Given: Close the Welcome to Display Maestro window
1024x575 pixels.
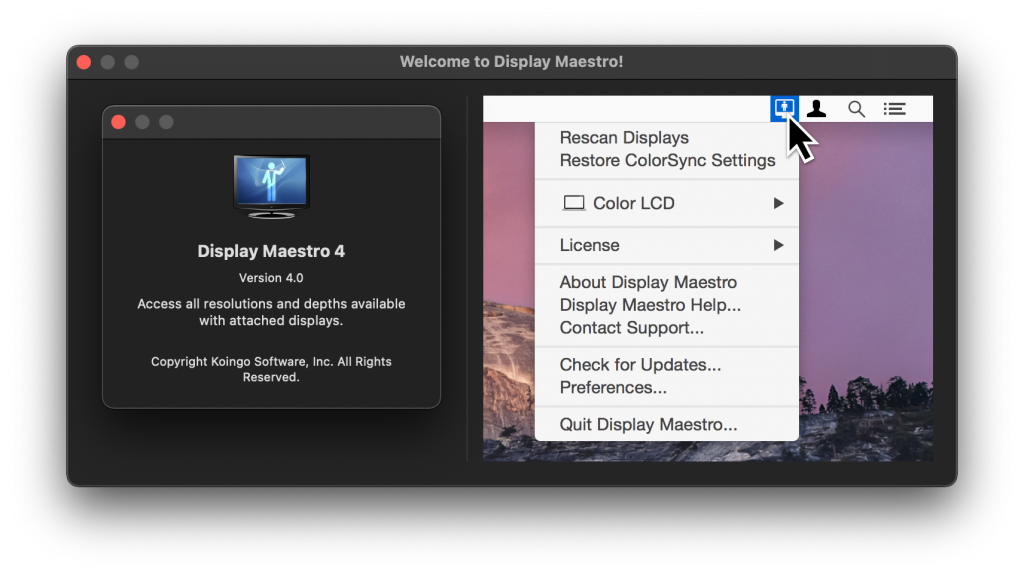Looking at the screenshot, I should click(84, 62).
